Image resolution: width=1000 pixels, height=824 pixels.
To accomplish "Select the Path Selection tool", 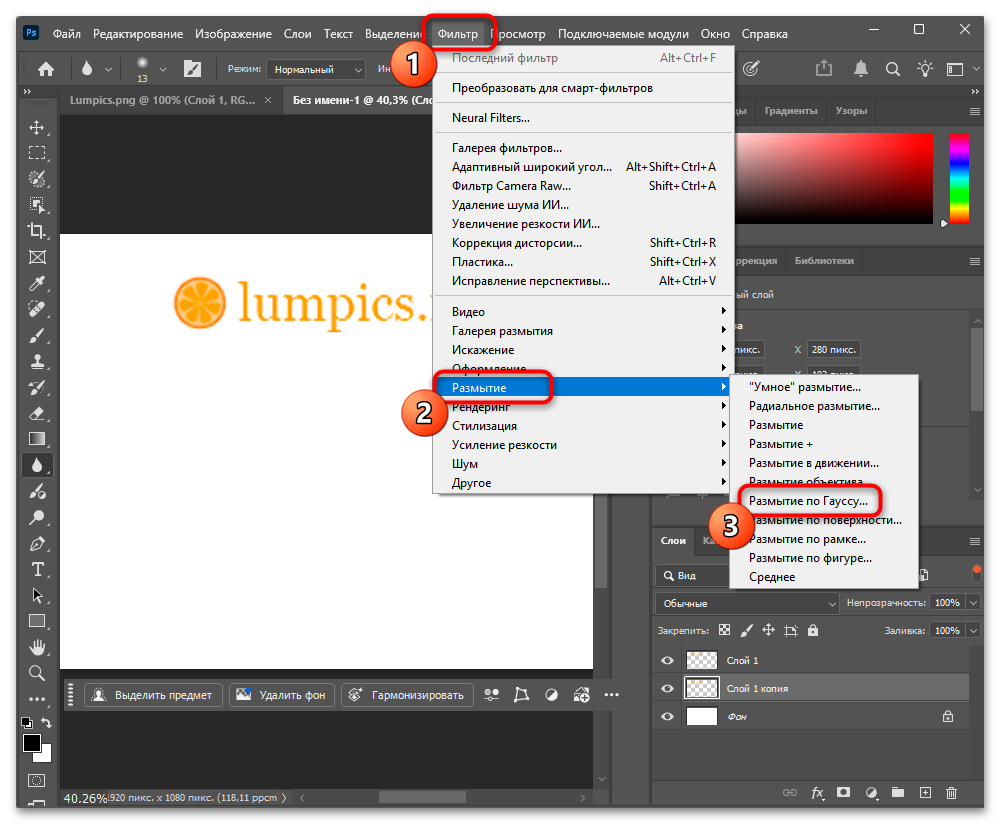I will 37,596.
